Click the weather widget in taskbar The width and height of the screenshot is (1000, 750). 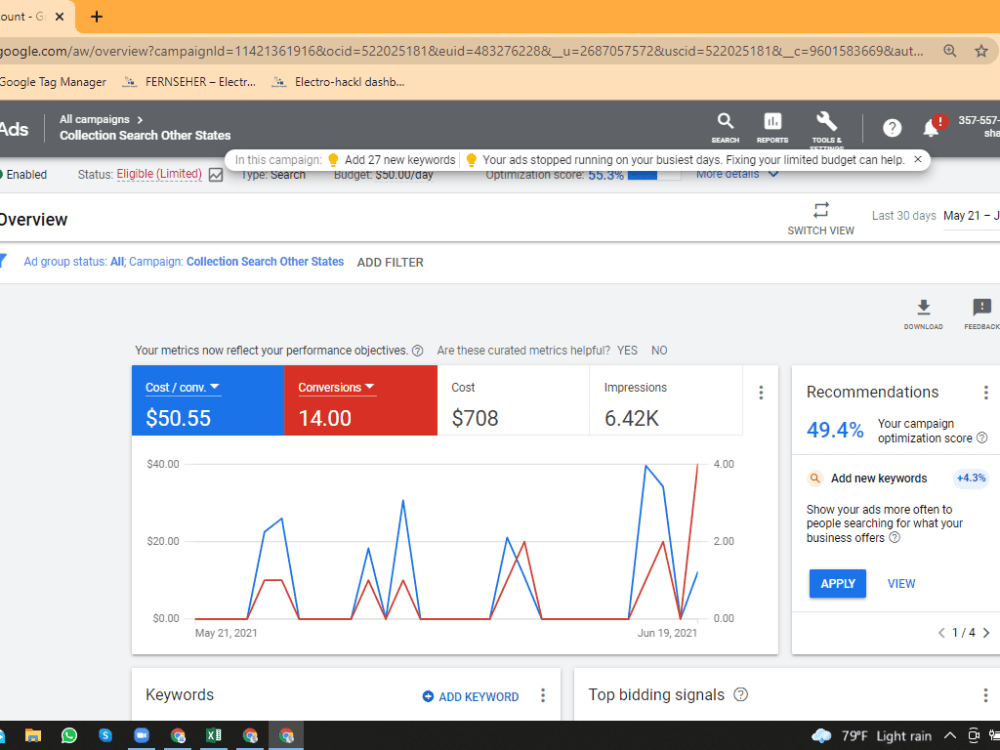point(871,735)
